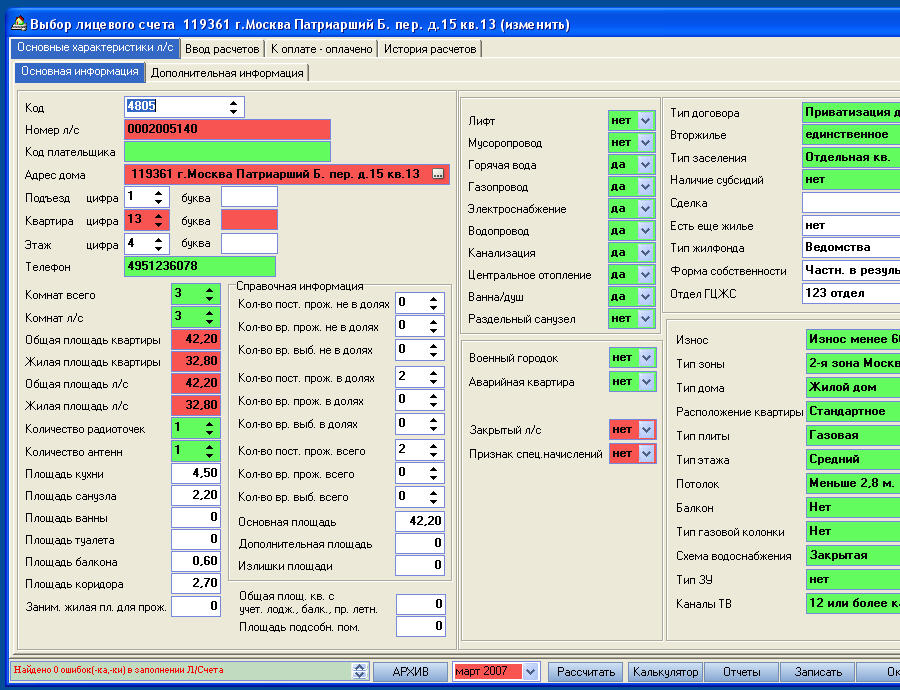Open the Центральное отопление dropdown
The image size is (900, 690).
pos(646,274)
